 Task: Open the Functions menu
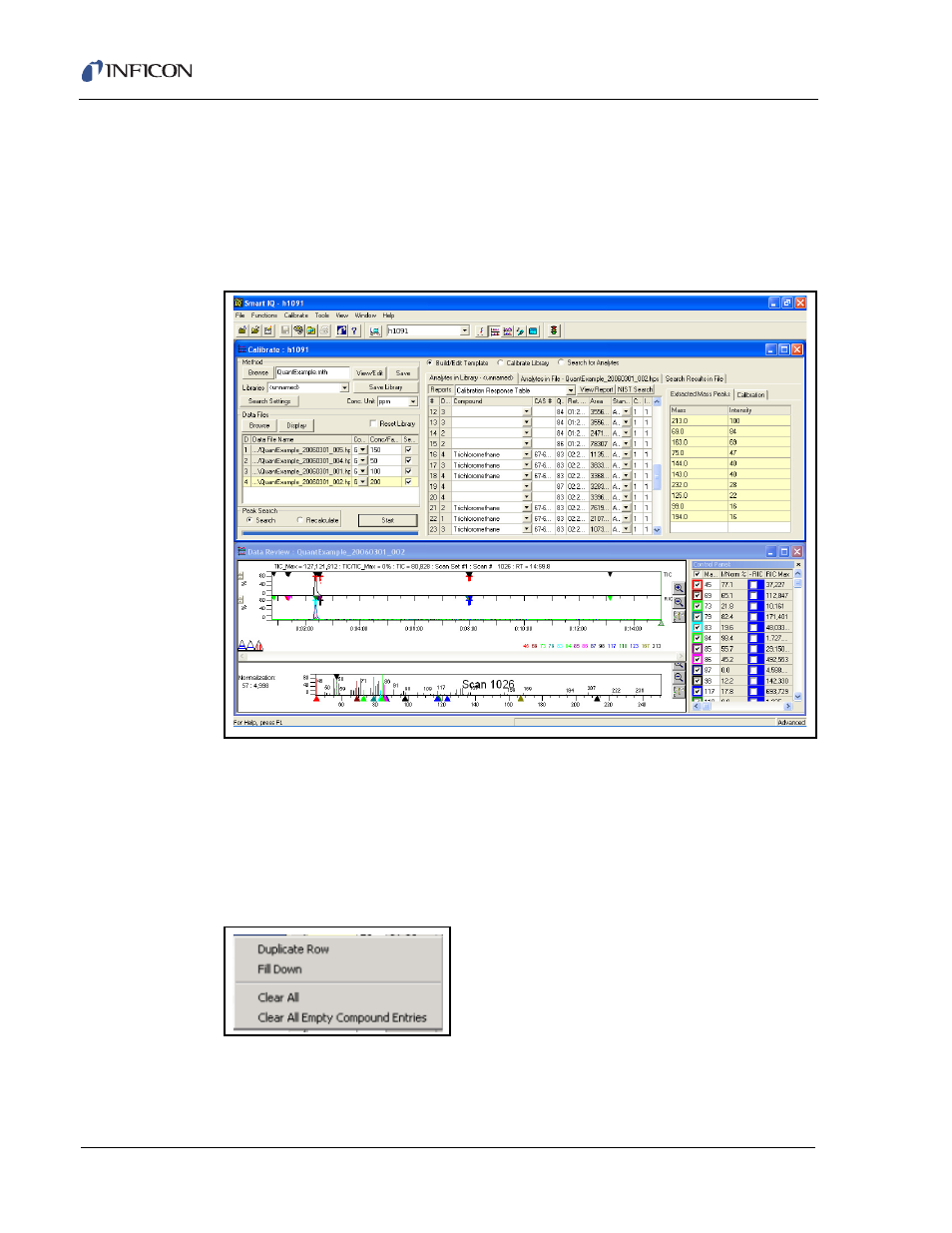(x=264, y=315)
